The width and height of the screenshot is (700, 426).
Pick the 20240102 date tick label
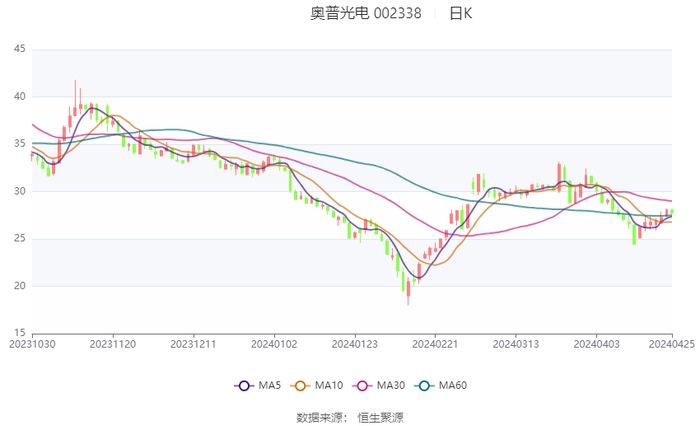[274, 343]
